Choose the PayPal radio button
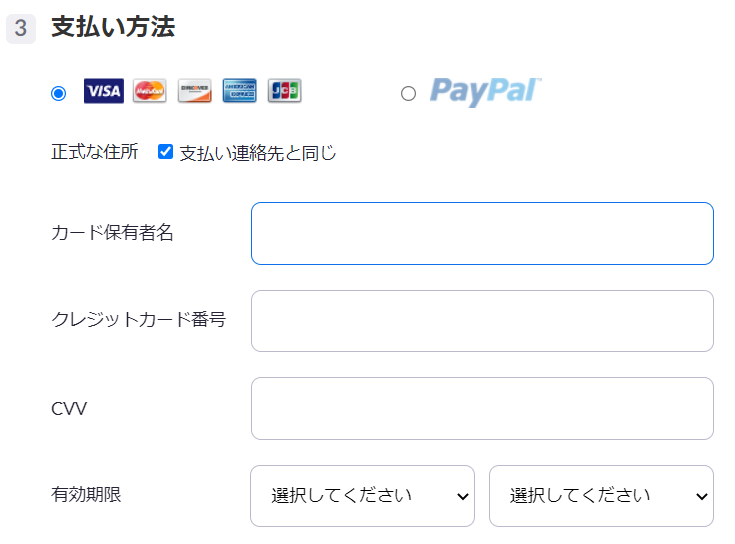Screen dimensions: 735x544 [408, 93]
